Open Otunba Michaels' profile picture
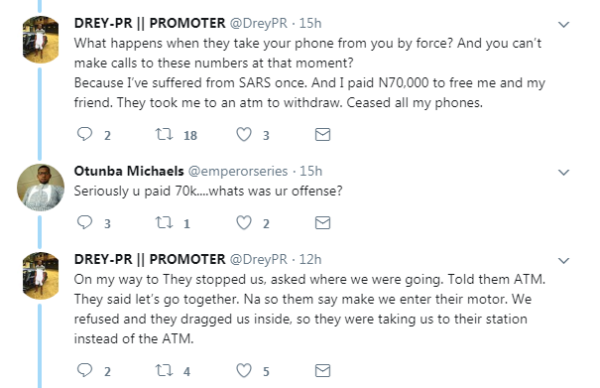The image size is (600, 388). click(x=41, y=187)
